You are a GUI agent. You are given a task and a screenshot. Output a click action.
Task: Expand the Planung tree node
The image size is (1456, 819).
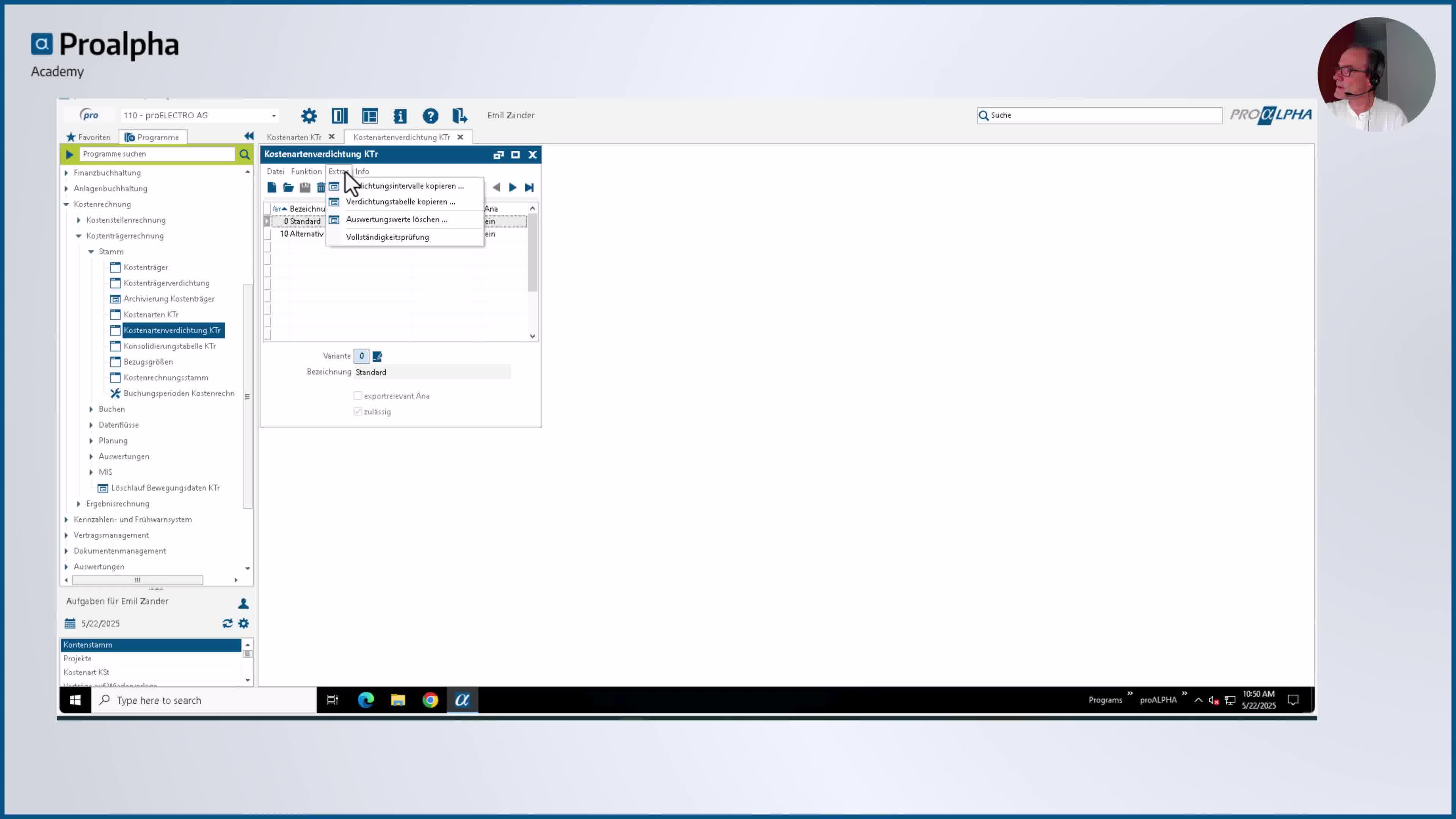91,441
